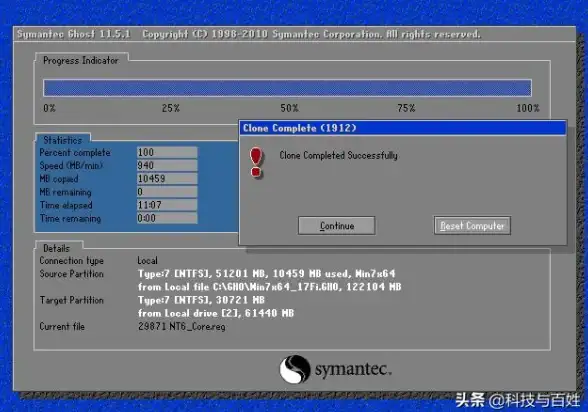Viewport: 588px width, 412px height.
Task: Click the 100% progress label
Action: (528, 108)
